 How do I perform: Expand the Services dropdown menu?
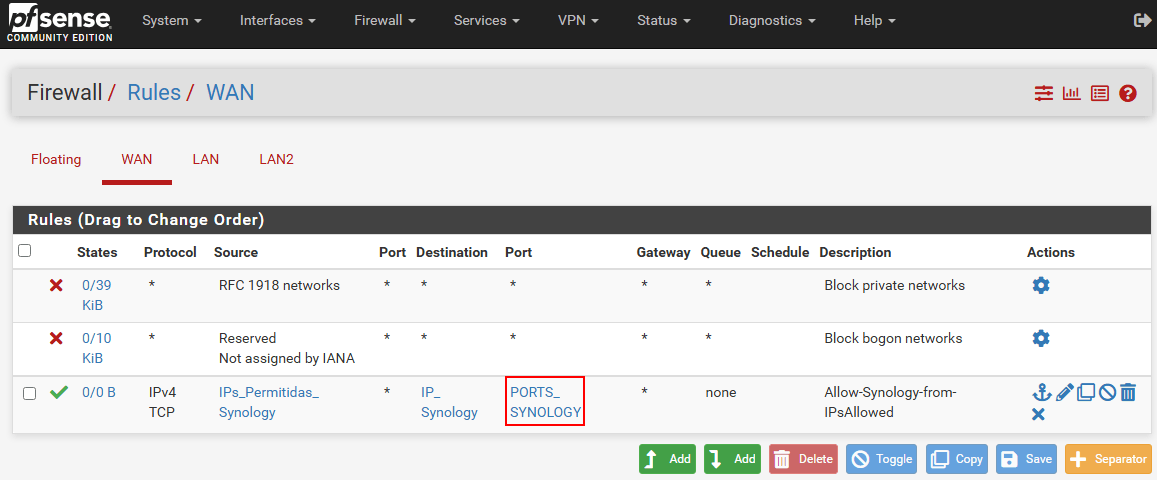coord(487,21)
